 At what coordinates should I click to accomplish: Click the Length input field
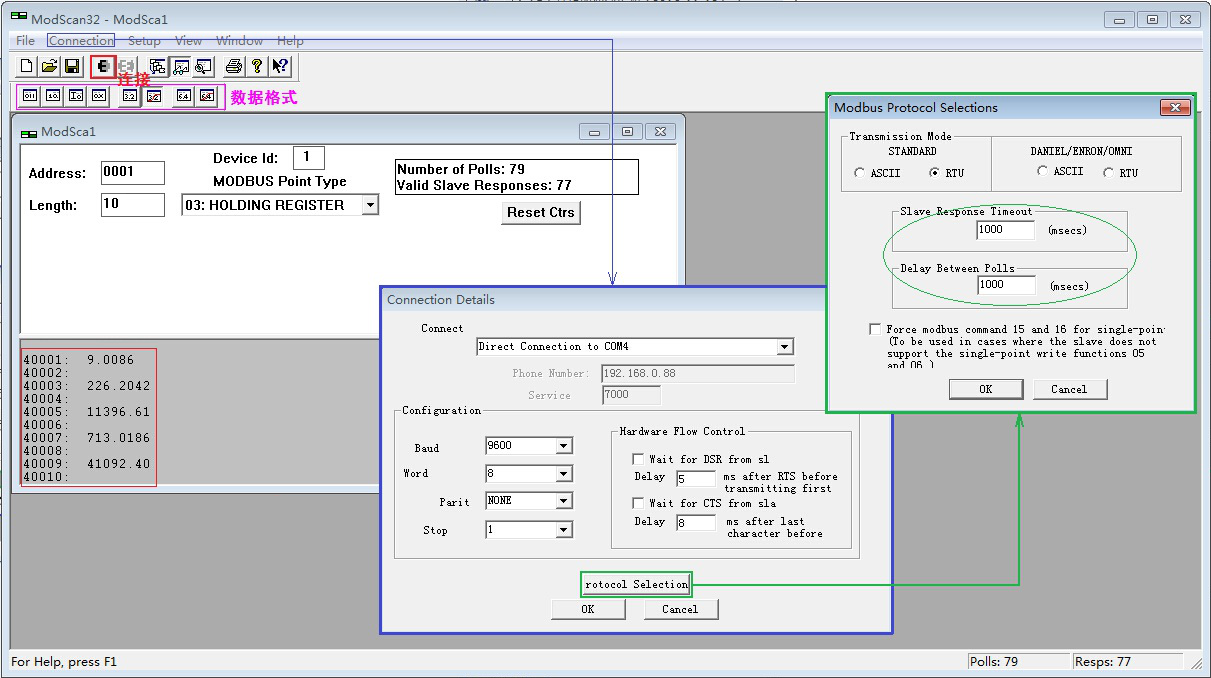click(133, 205)
